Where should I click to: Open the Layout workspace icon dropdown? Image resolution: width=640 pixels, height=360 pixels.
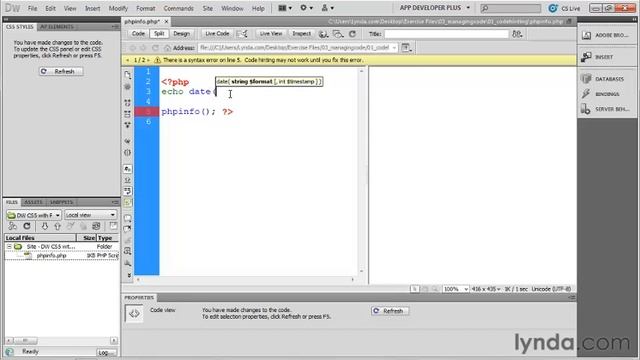[285, 8]
